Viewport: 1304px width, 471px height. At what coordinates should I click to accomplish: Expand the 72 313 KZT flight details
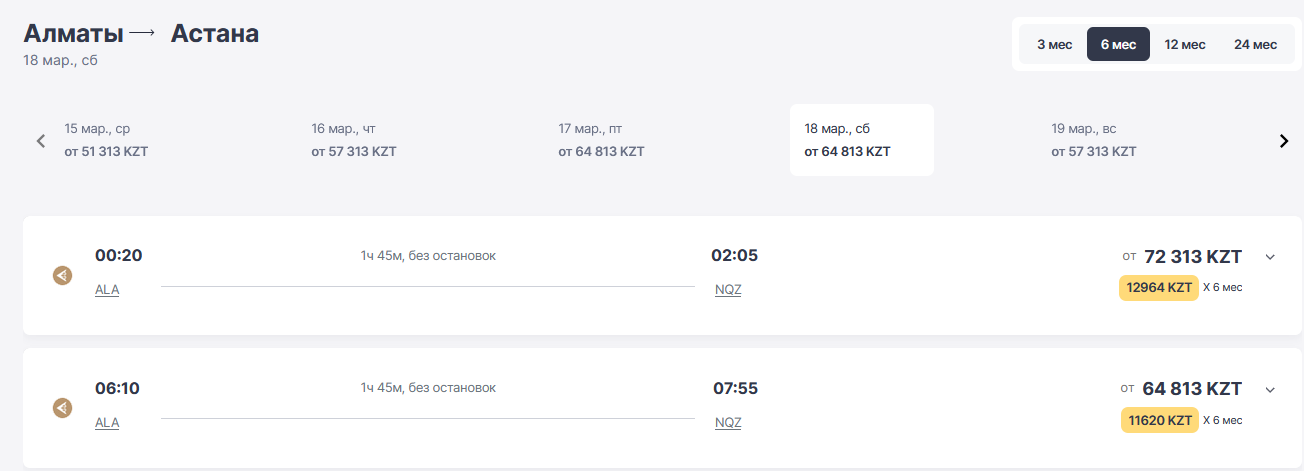pos(1270,257)
